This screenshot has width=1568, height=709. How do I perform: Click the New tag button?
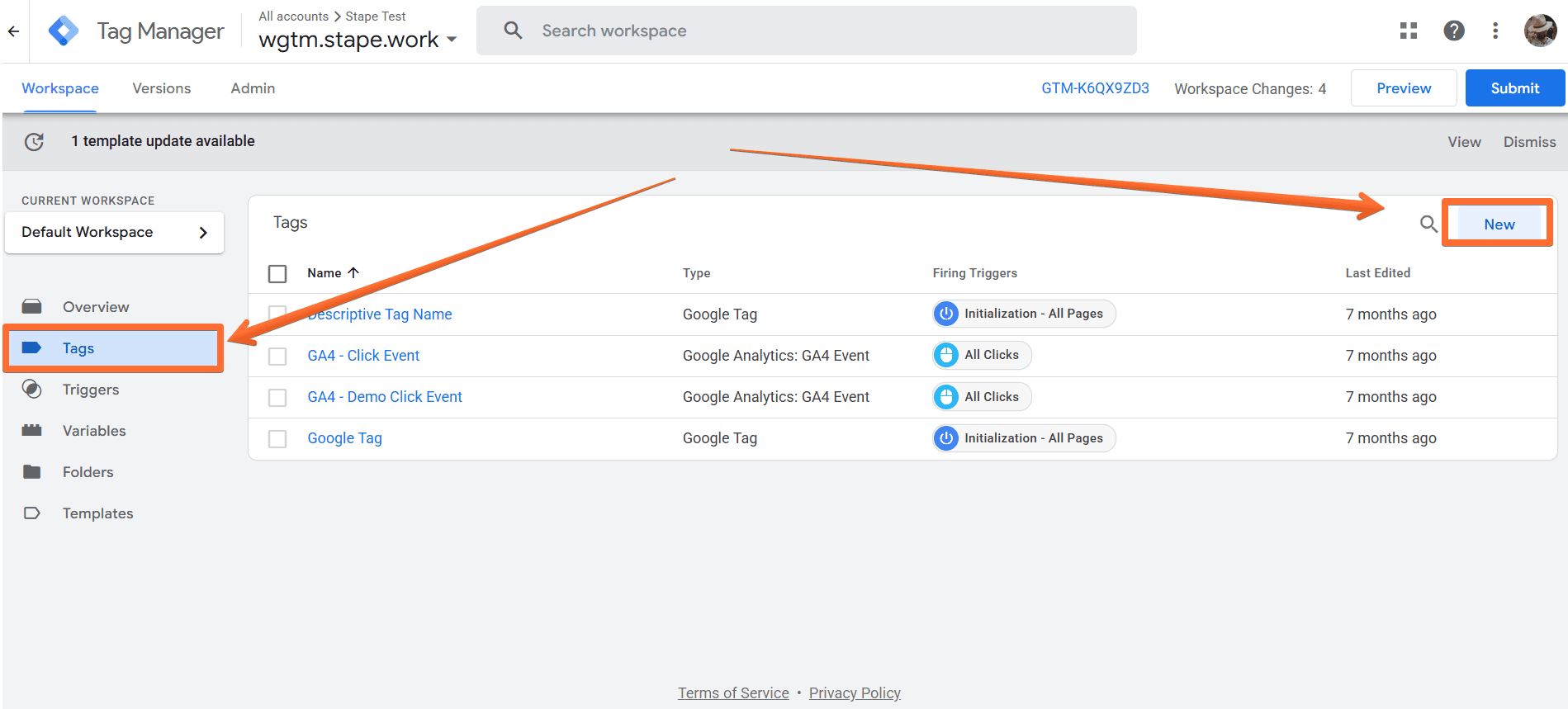coord(1499,224)
